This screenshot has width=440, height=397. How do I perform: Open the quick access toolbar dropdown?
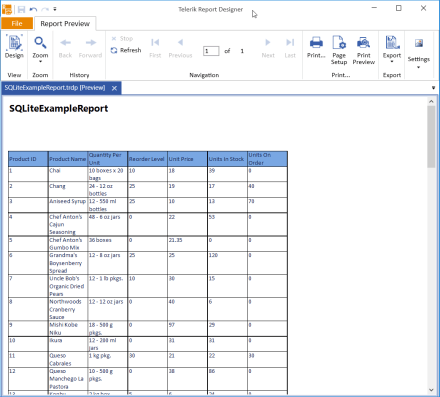(55, 9)
